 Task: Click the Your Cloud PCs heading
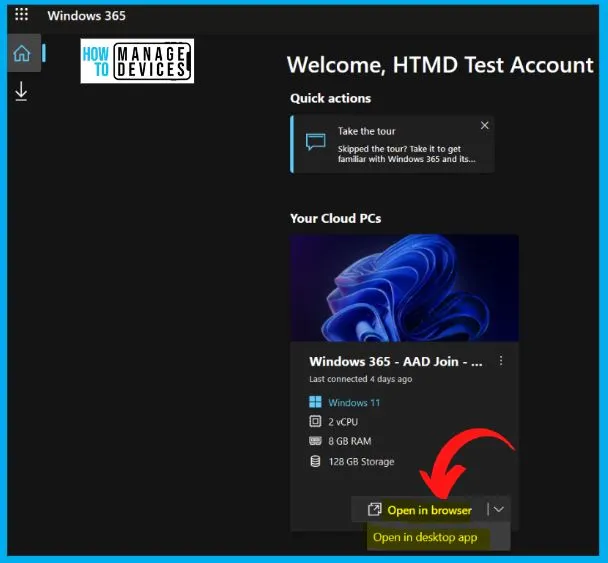tap(335, 219)
